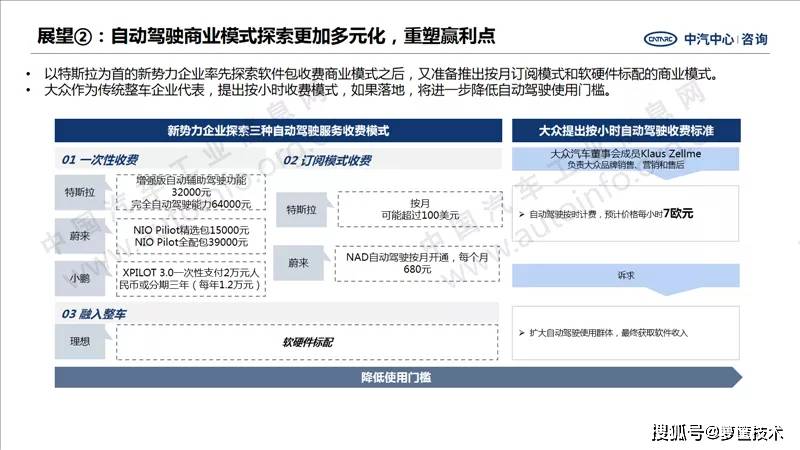
Task: Click the XPILOT 3.0 pricing box
Action: (191, 279)
